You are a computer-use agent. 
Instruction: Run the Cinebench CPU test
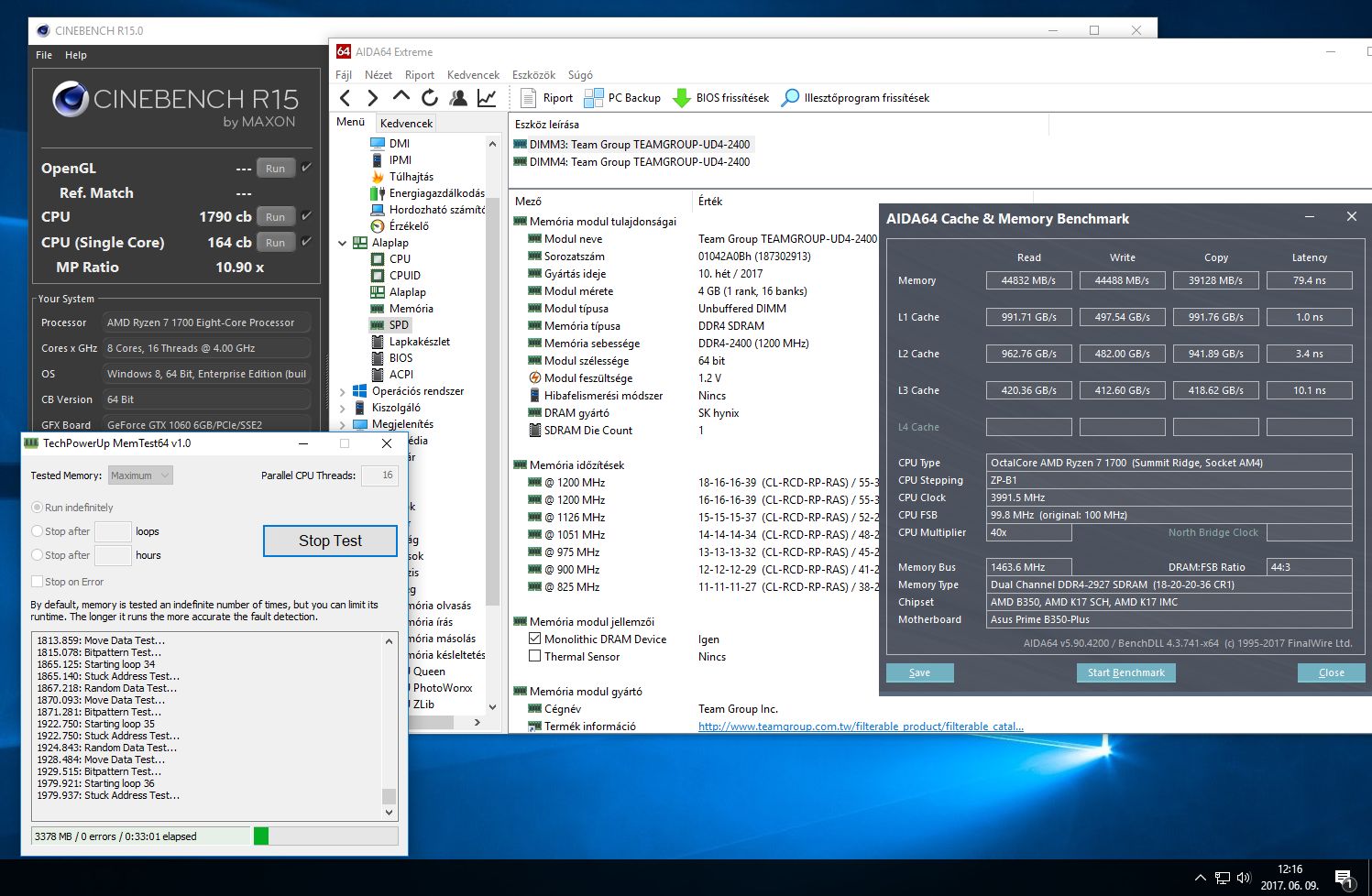tap(275, 216)
